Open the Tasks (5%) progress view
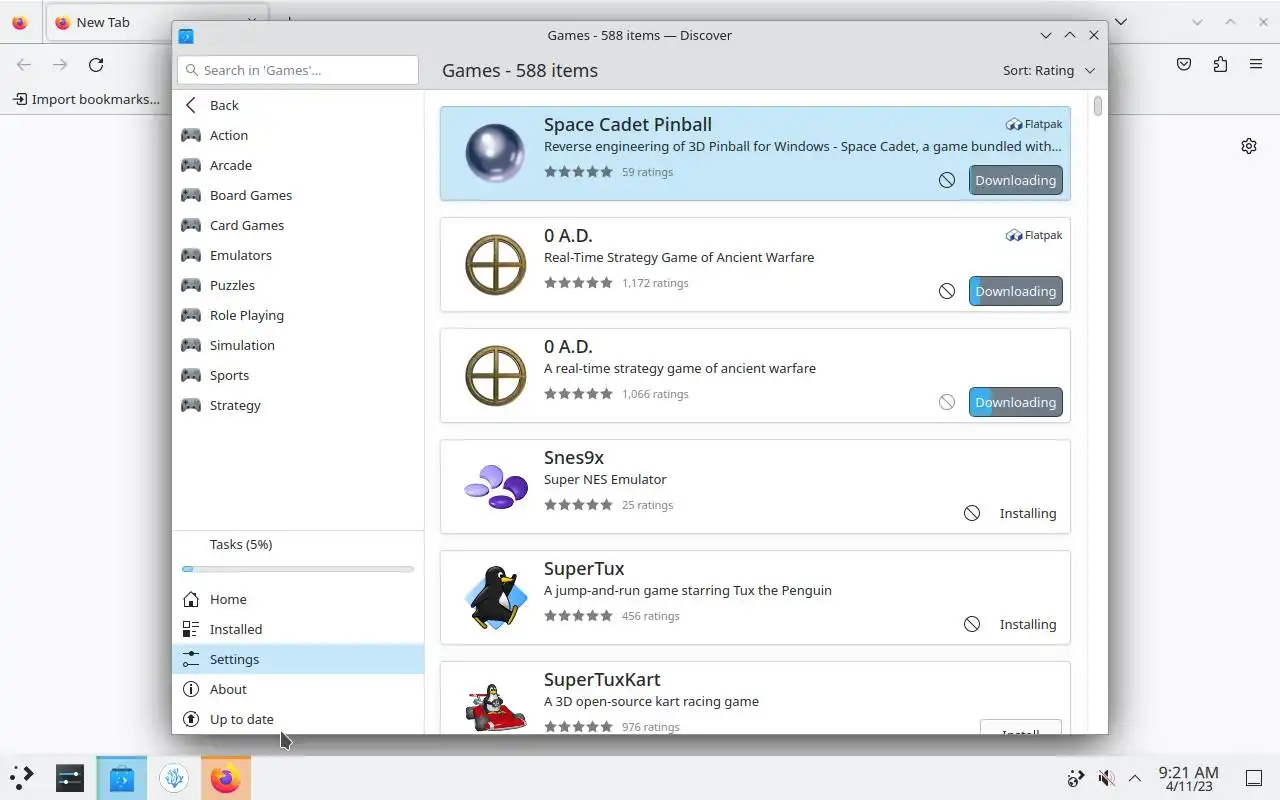Image resolution: width=1280 pixels, height=800 pixels. 298,557
